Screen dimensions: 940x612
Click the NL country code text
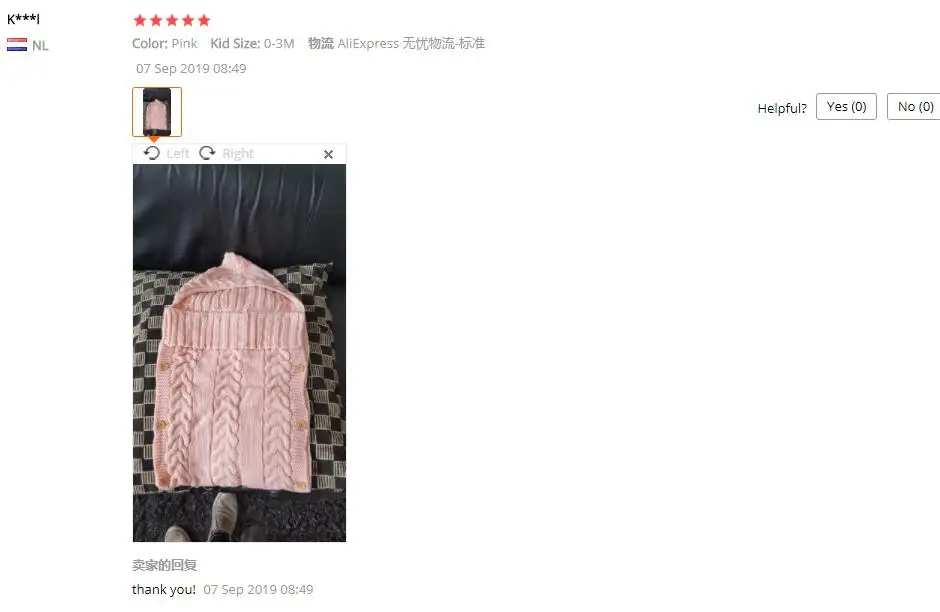point(40,46)
